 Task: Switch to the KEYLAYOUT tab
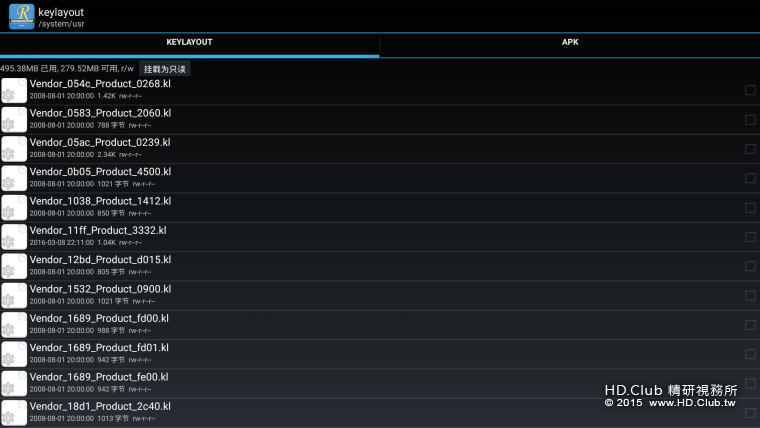point(189,43)
